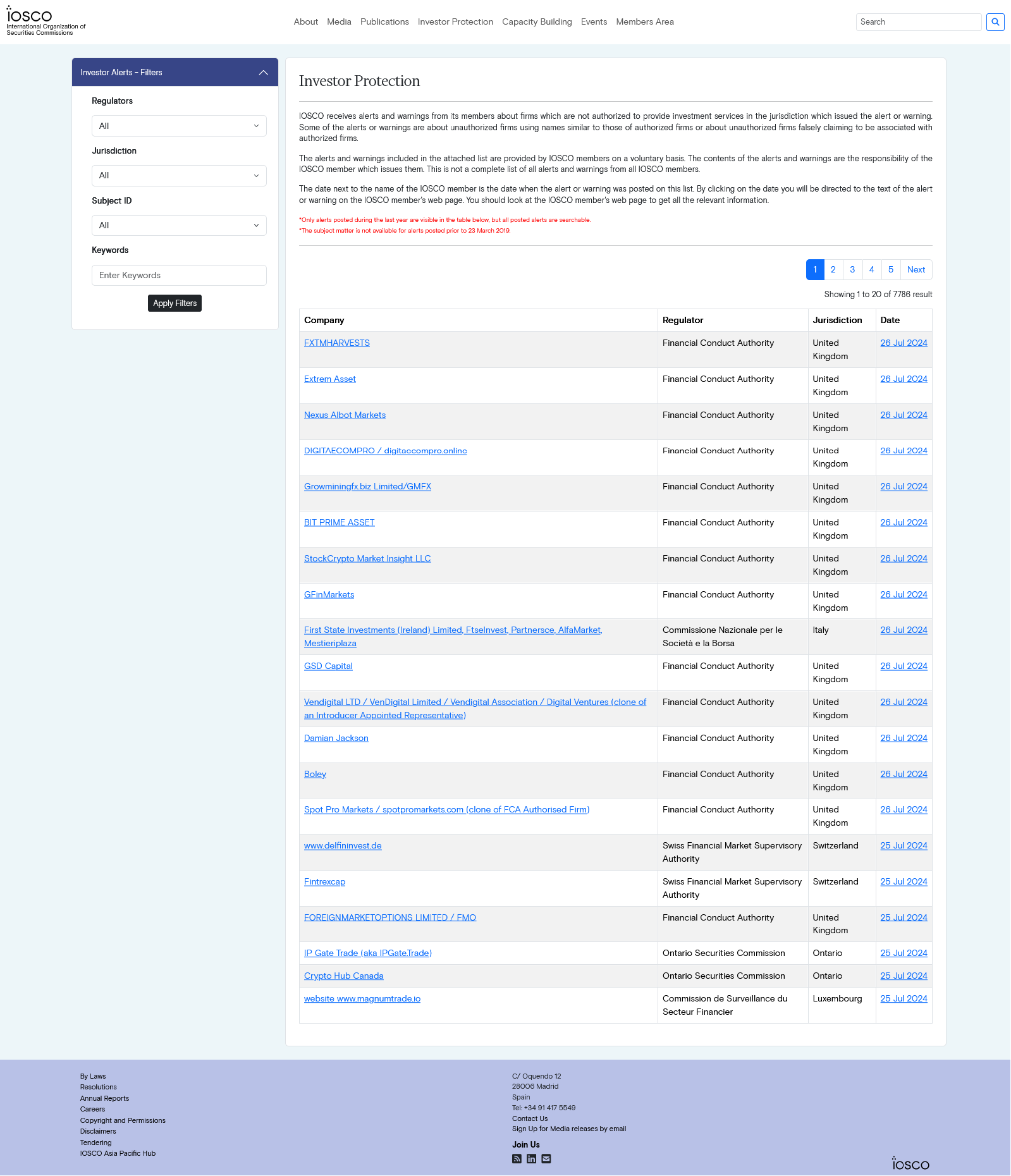Click the Enter Keywords input field
The image size is (1011, 1176).
tap(179, 276)
